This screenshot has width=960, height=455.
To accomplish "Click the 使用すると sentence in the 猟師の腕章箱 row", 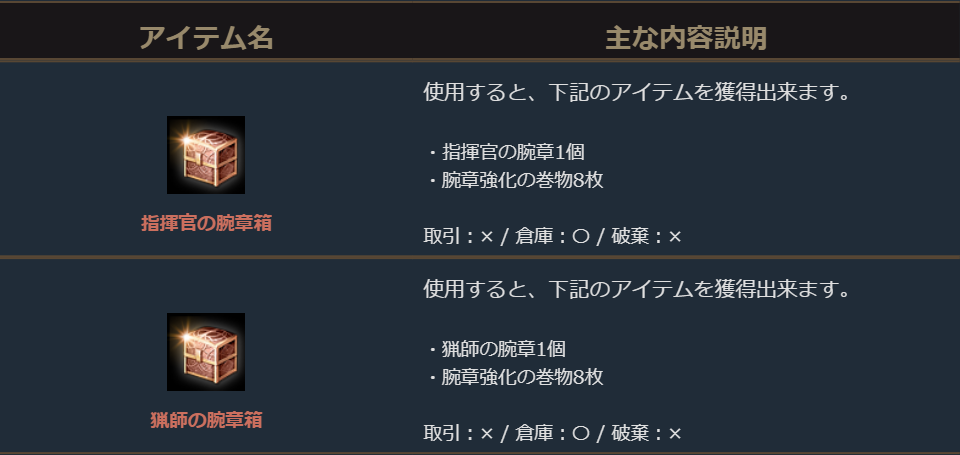I will [x=637, y=291].
